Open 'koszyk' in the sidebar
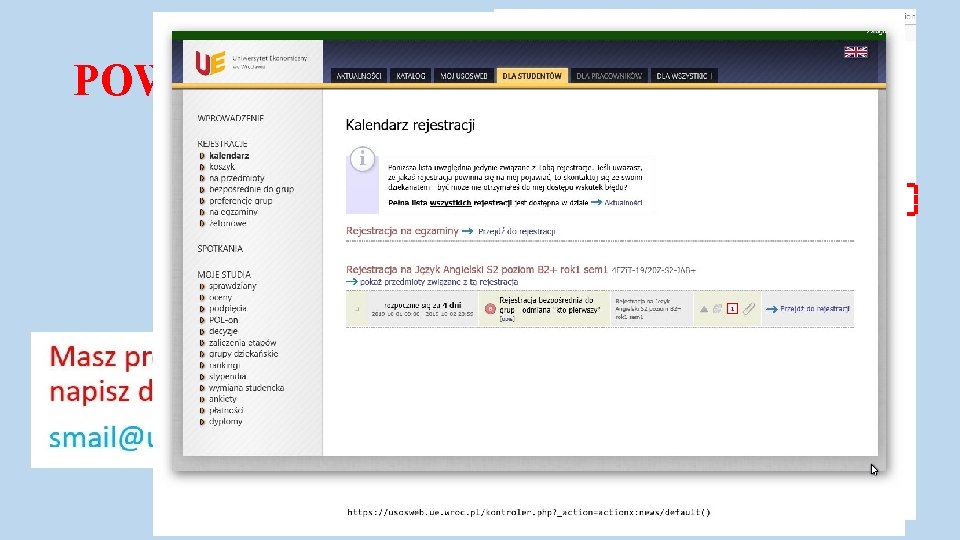Image resolution: width=960 pixels, height=540 pixels. click(x=222, y=167)
